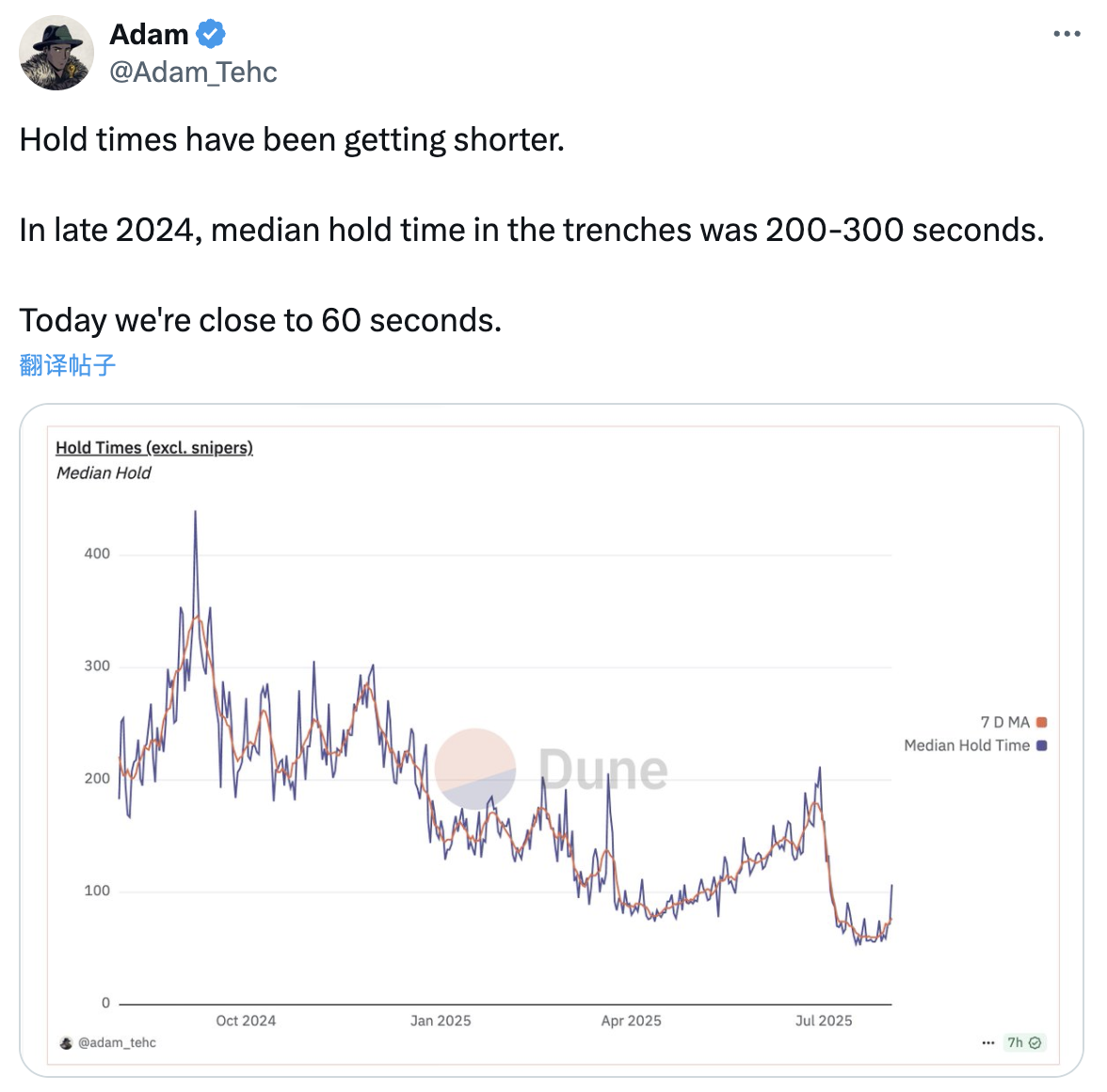
Task: Click the Dune watermark logo in the chart
Action: click(x=552, y=769)
